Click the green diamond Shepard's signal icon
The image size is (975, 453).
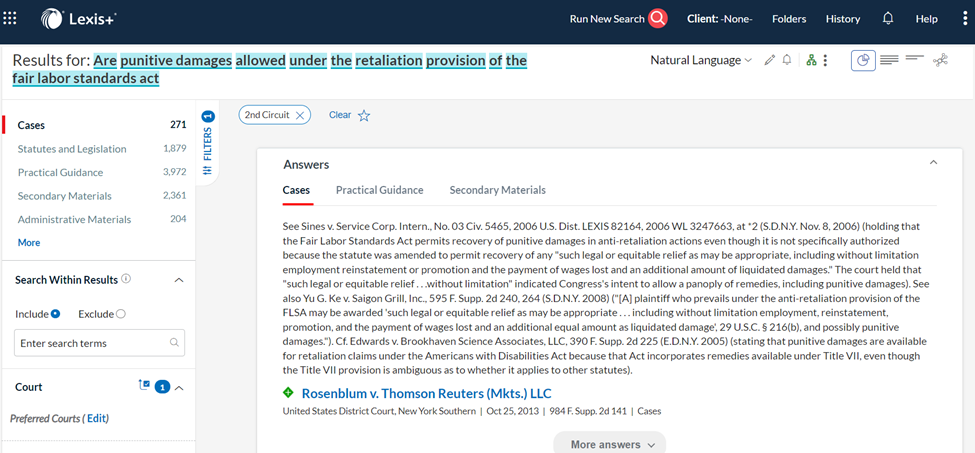[x=288, y=393]
